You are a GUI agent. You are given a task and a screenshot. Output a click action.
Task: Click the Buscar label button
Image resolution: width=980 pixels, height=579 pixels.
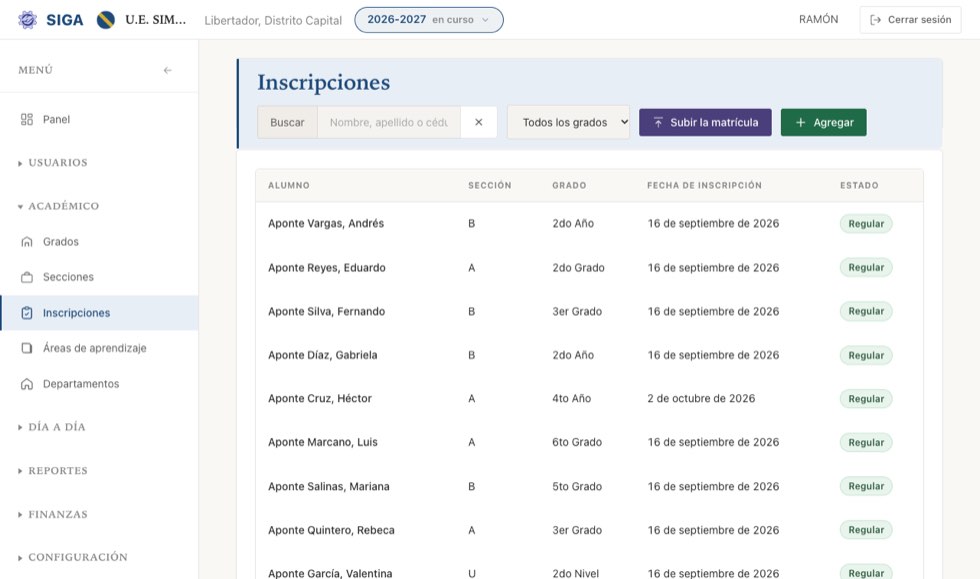point(288,123)
